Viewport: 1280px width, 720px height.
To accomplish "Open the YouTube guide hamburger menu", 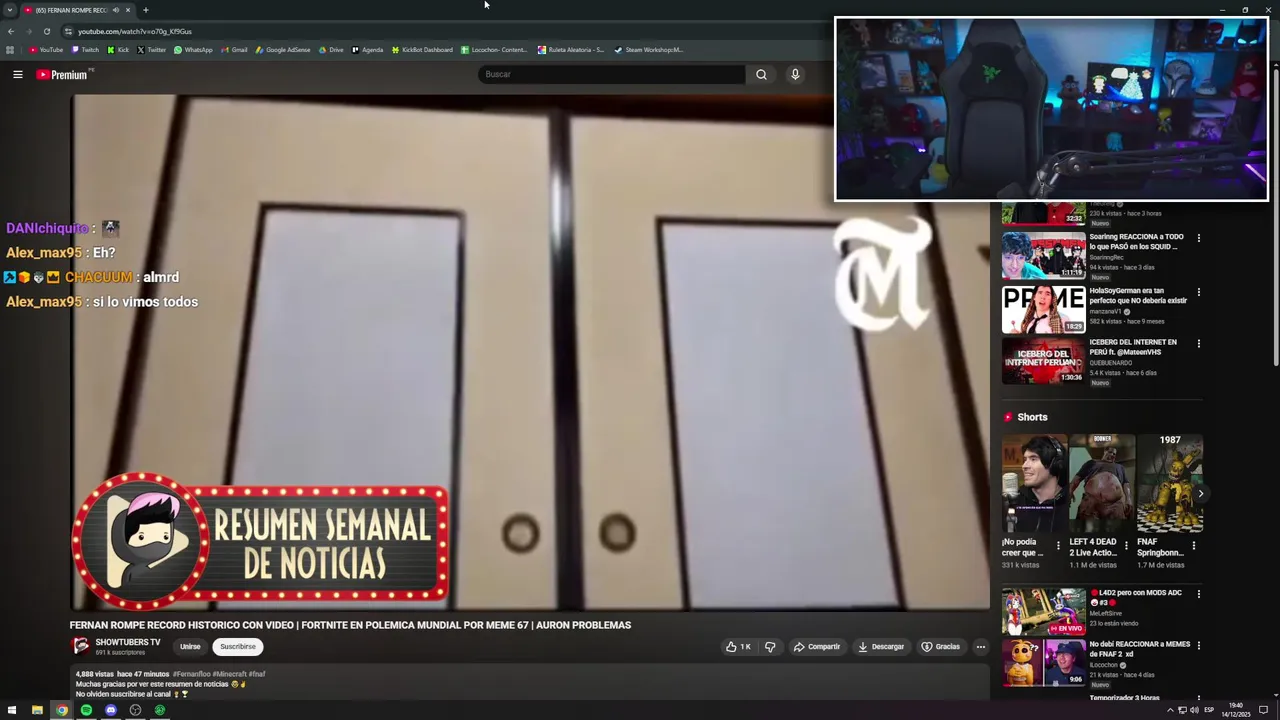I will 18,74.
